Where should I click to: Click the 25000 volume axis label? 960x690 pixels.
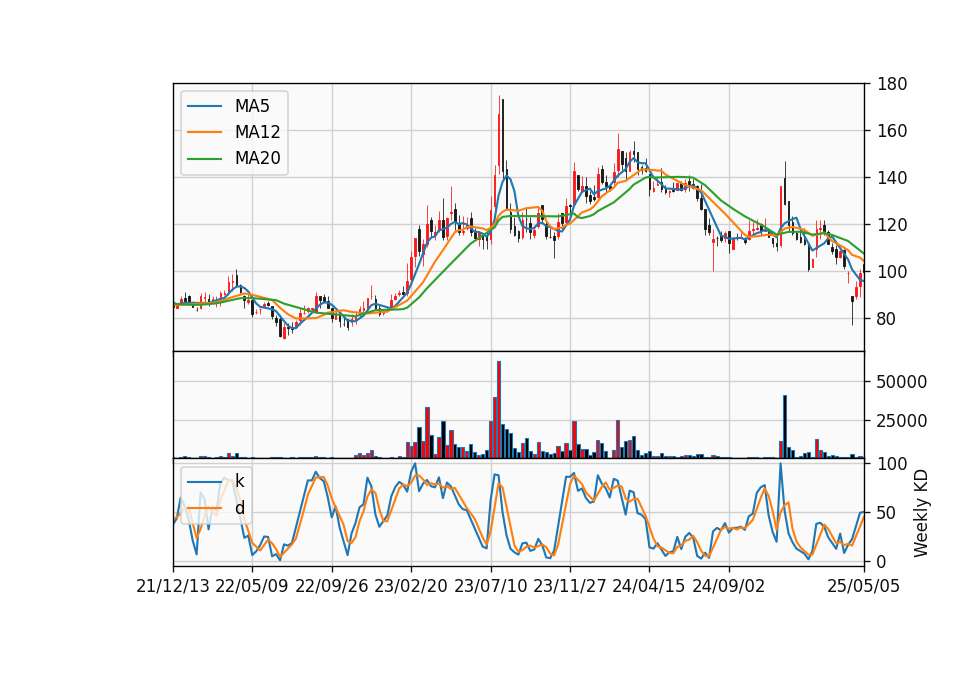click(x=901, y=421)
